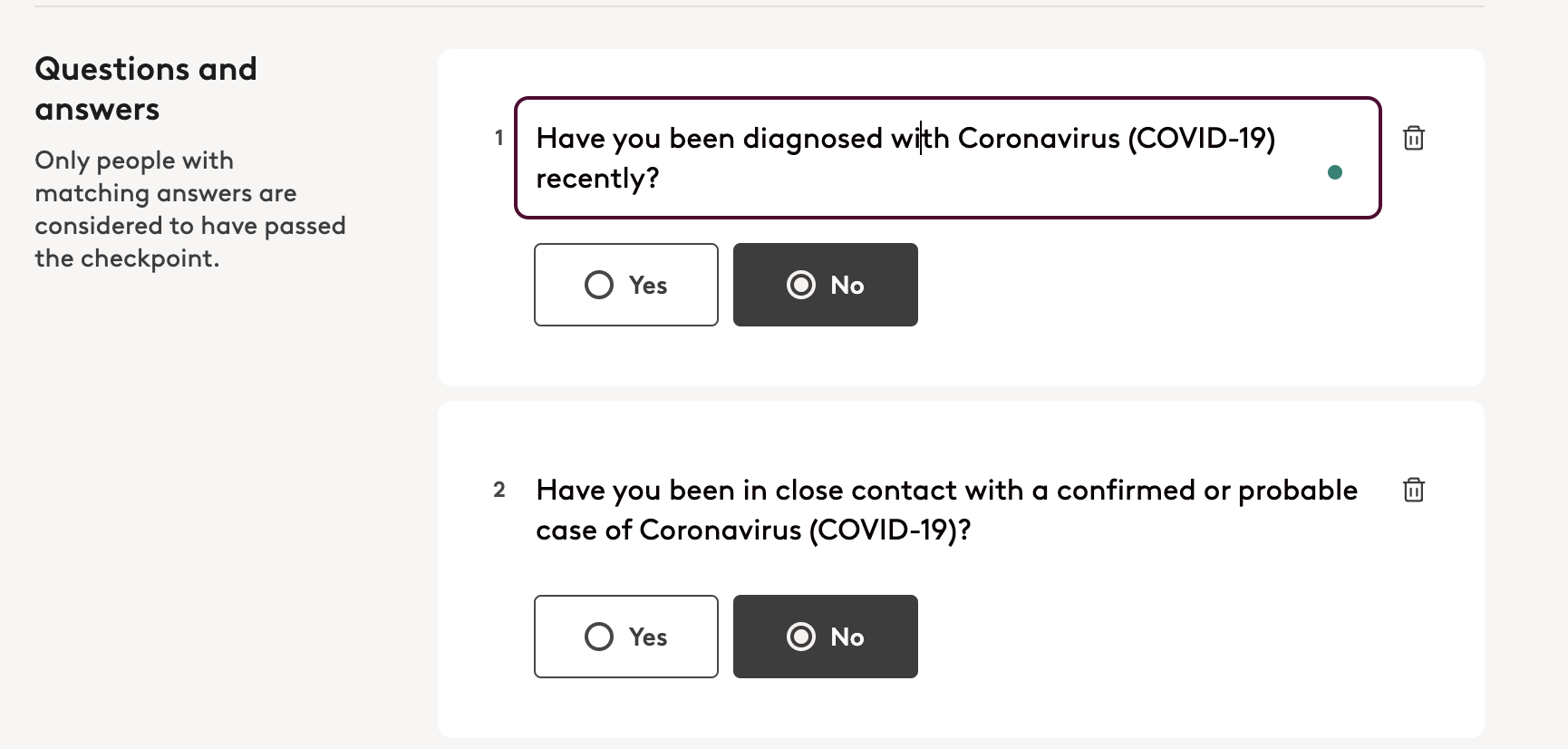Choose Yes for the close contact question

click(626, 637)
